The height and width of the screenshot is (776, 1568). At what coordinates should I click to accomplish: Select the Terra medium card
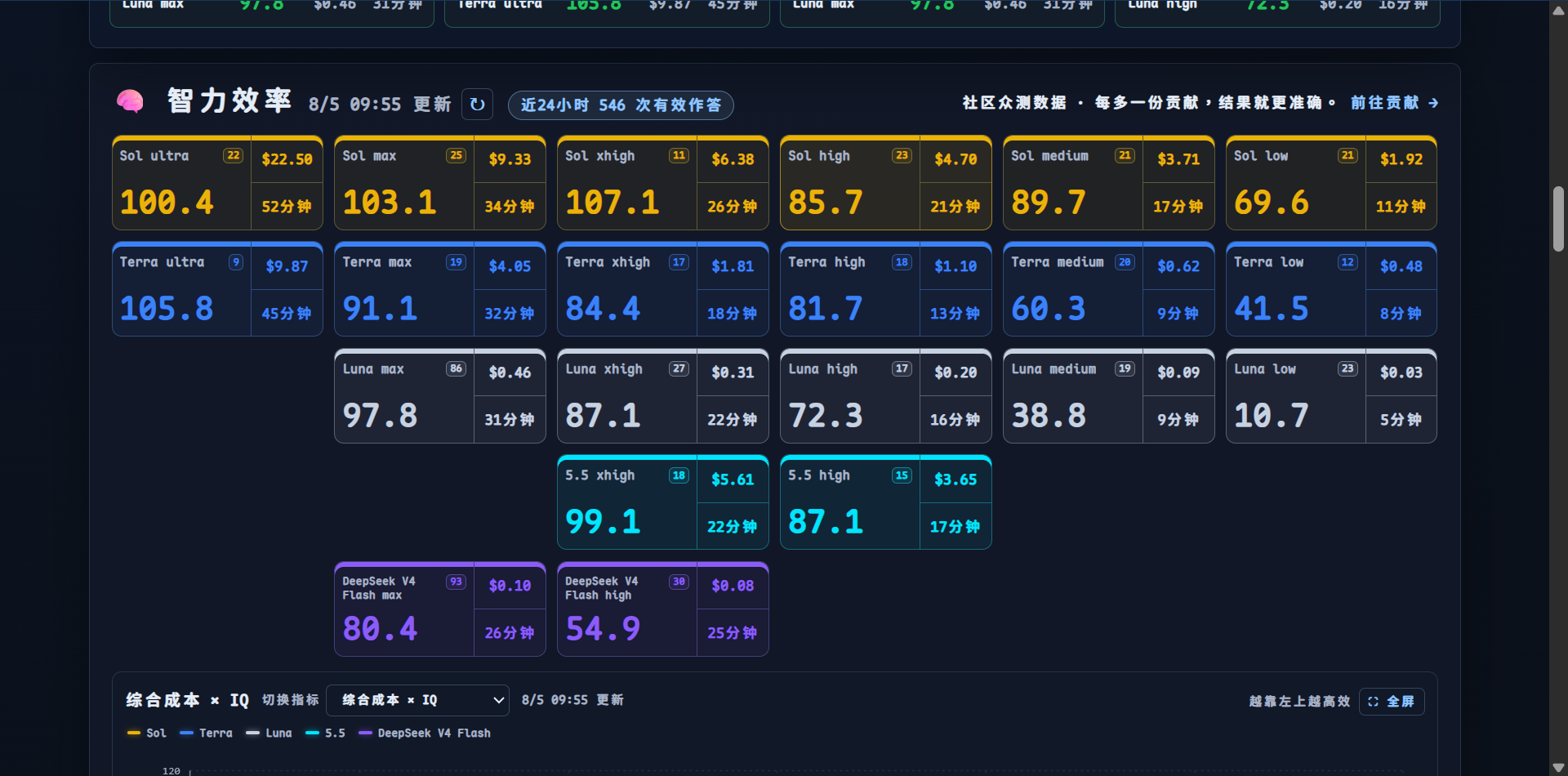[1109, 289]
